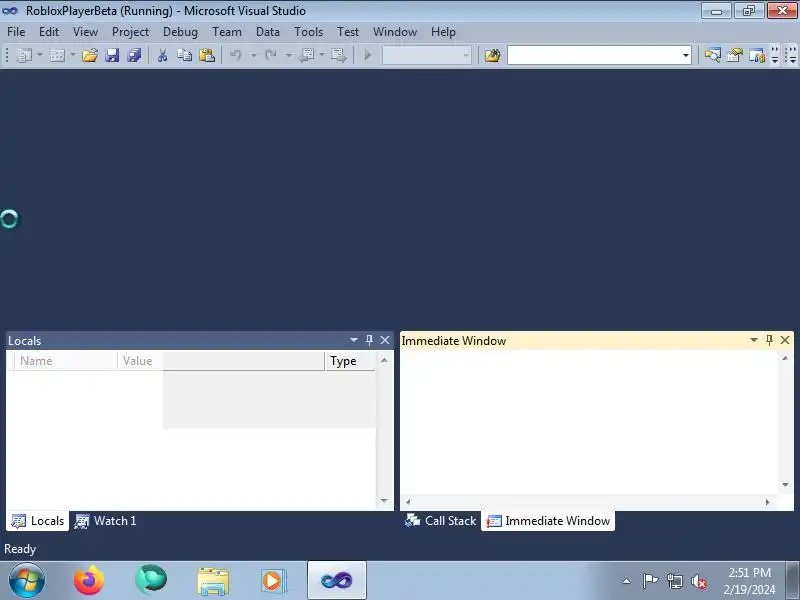Click the Save All icon
Image resolution: width=800 pixels, height=600 pixels.
pyautogui.click(x=134, y=55)
